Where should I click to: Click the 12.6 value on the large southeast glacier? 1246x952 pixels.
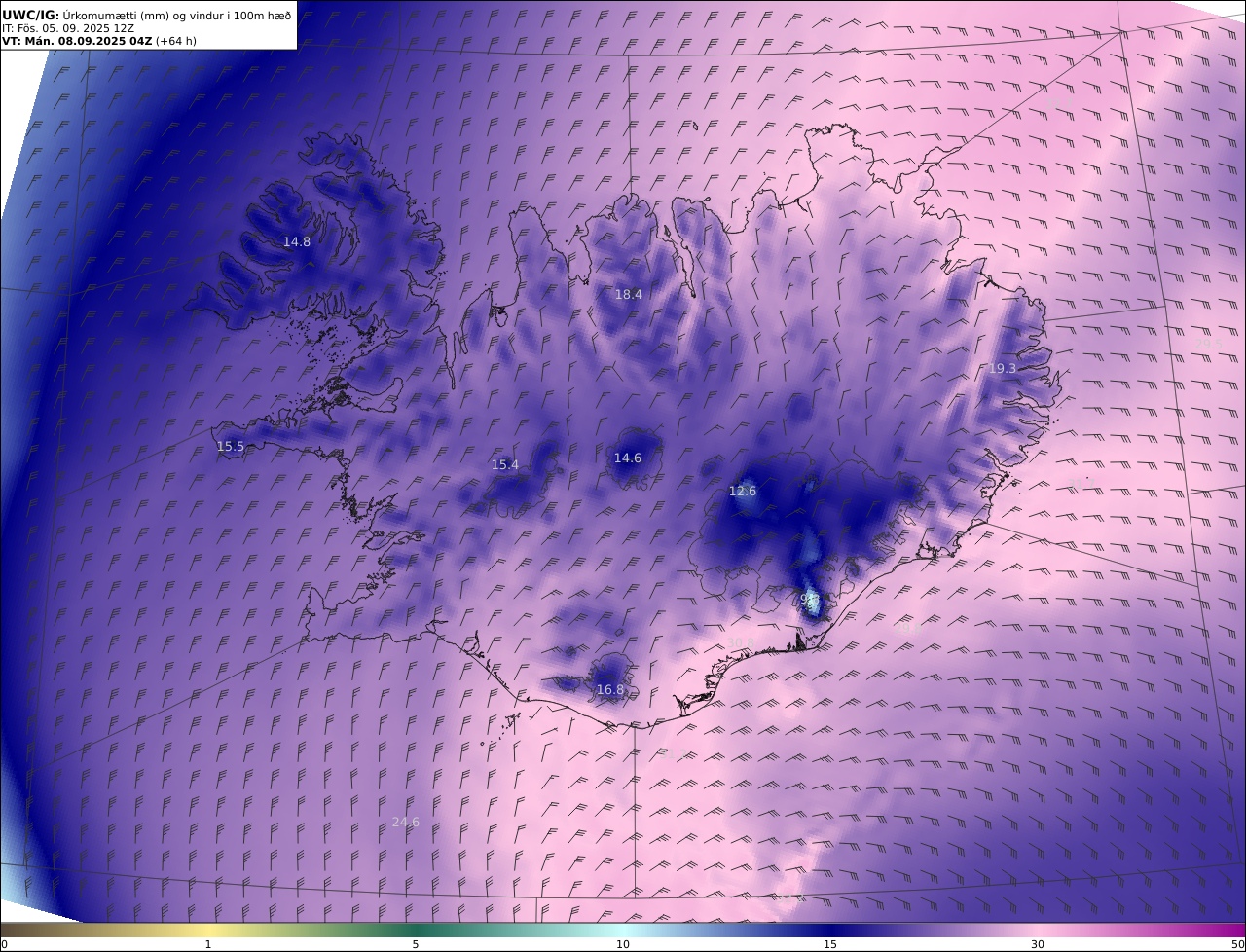tap(743, 491)
